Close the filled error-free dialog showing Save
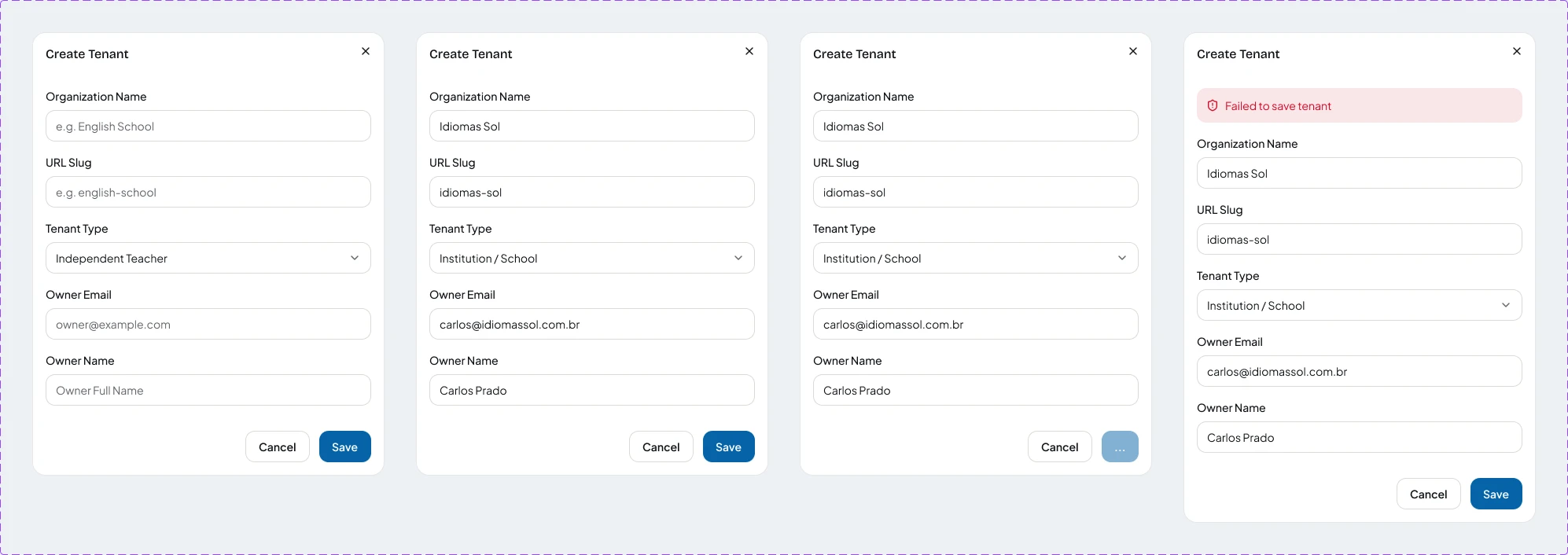Screen dimensions: 1568x555 pos(749,51)
